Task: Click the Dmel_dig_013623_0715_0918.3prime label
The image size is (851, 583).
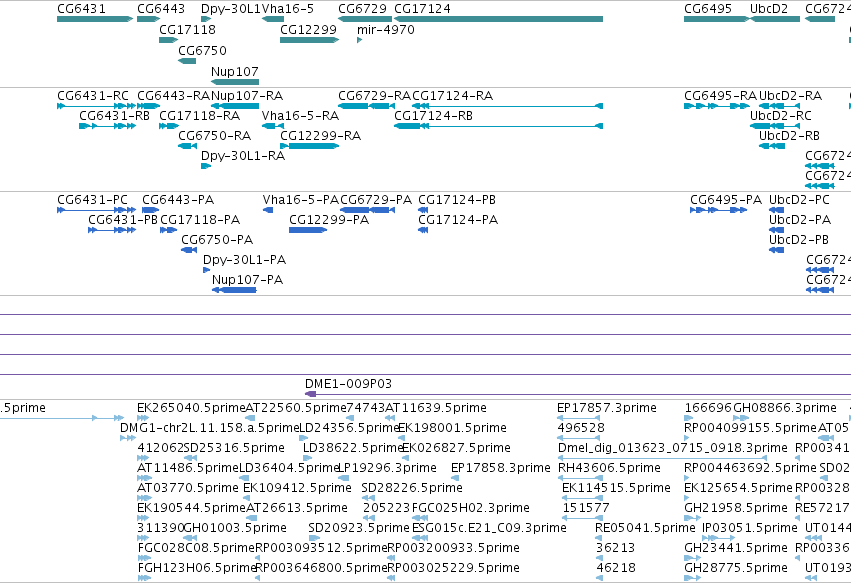Action: pos(672,448)
